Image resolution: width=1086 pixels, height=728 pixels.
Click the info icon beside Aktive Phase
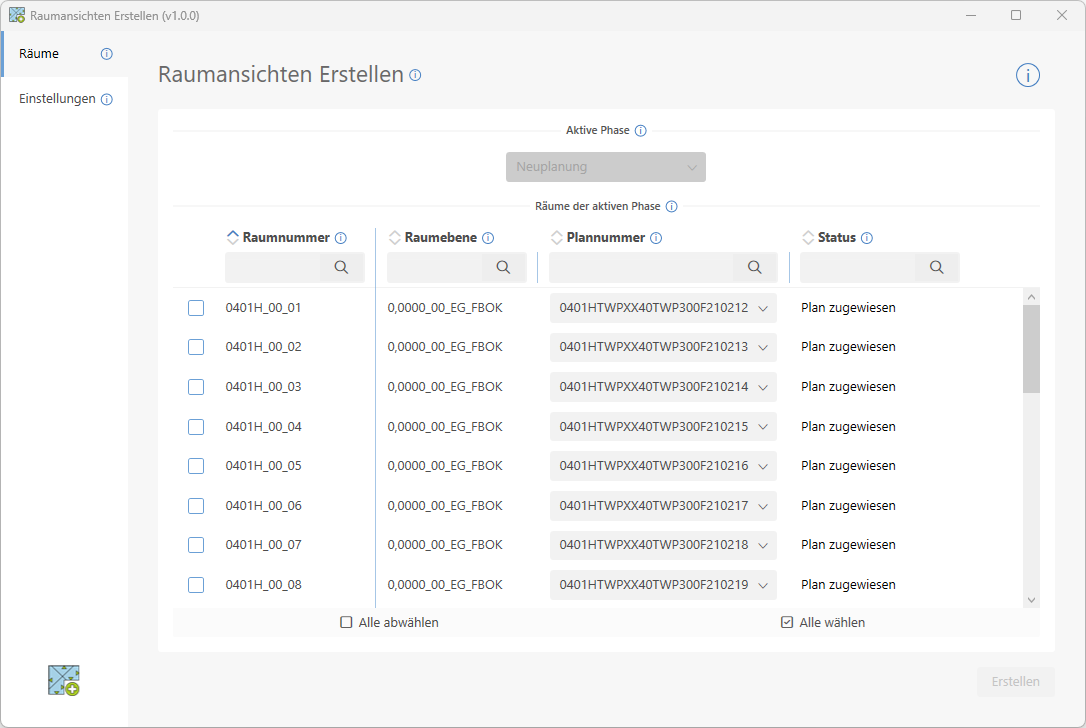[641, 131]
